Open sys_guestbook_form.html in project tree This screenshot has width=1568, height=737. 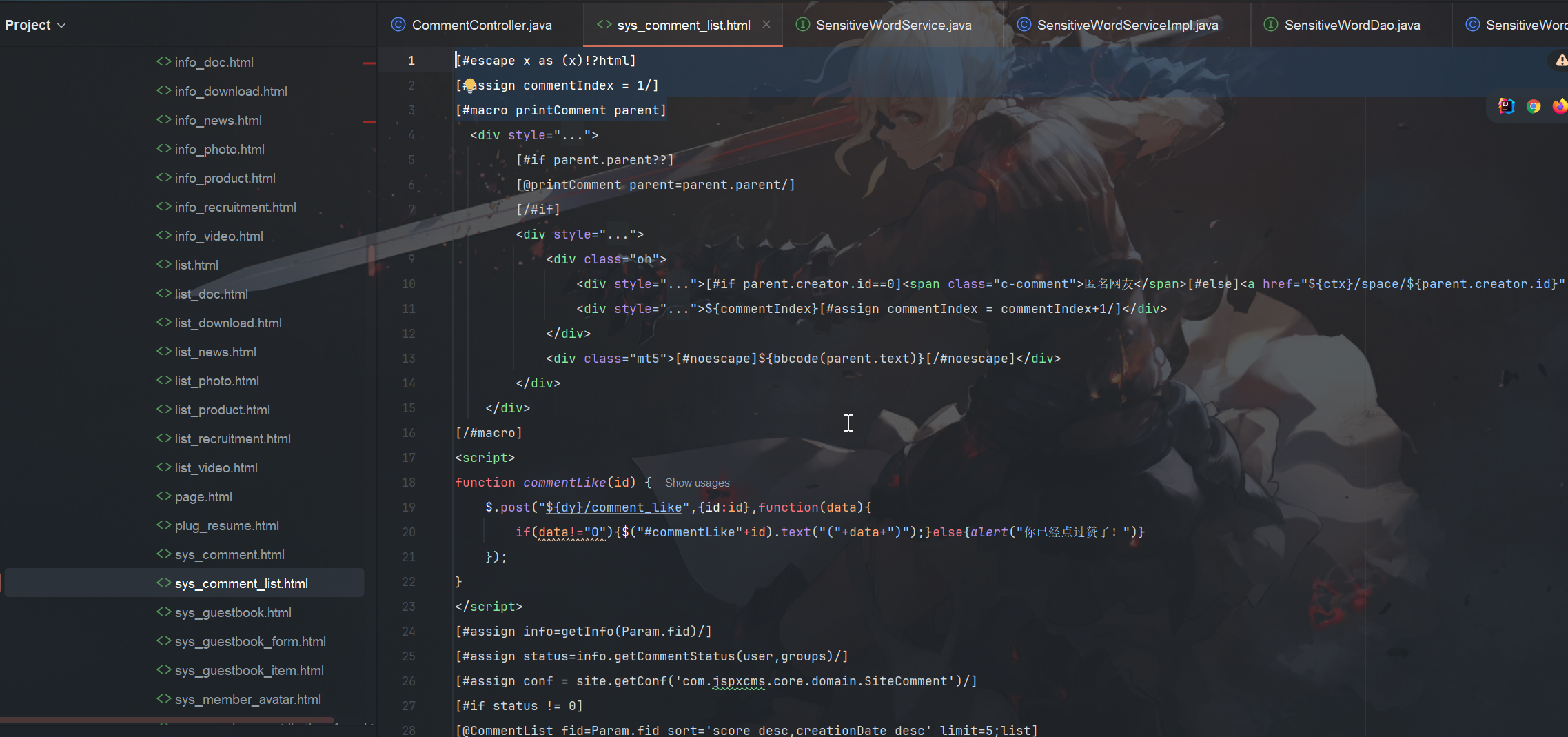[250, 642]
